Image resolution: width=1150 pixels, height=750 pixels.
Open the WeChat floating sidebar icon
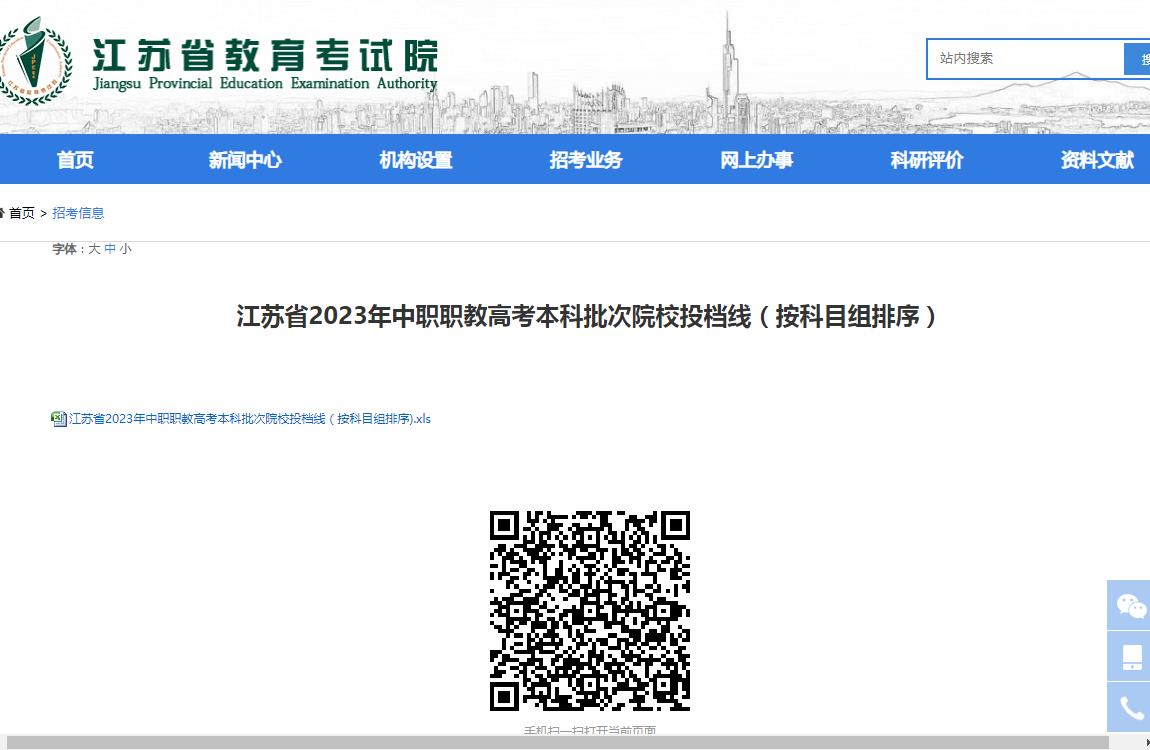pyautogui.click(x=1129, y=606)
